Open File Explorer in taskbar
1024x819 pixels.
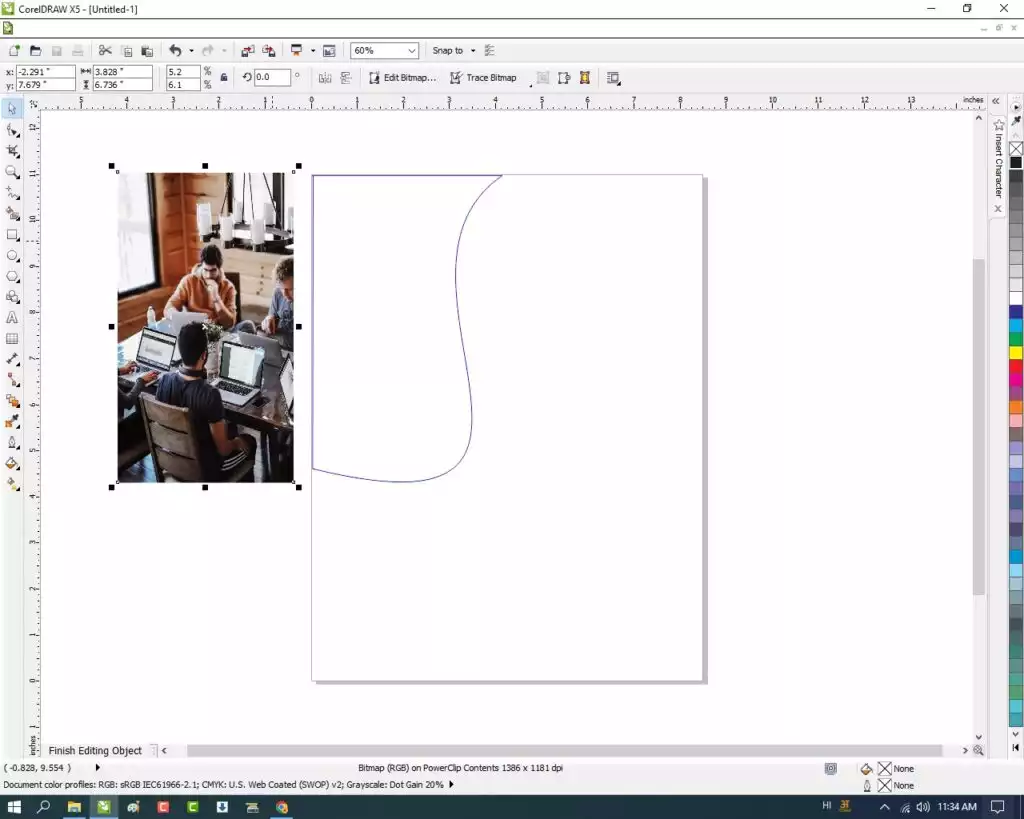click(74, 807)
